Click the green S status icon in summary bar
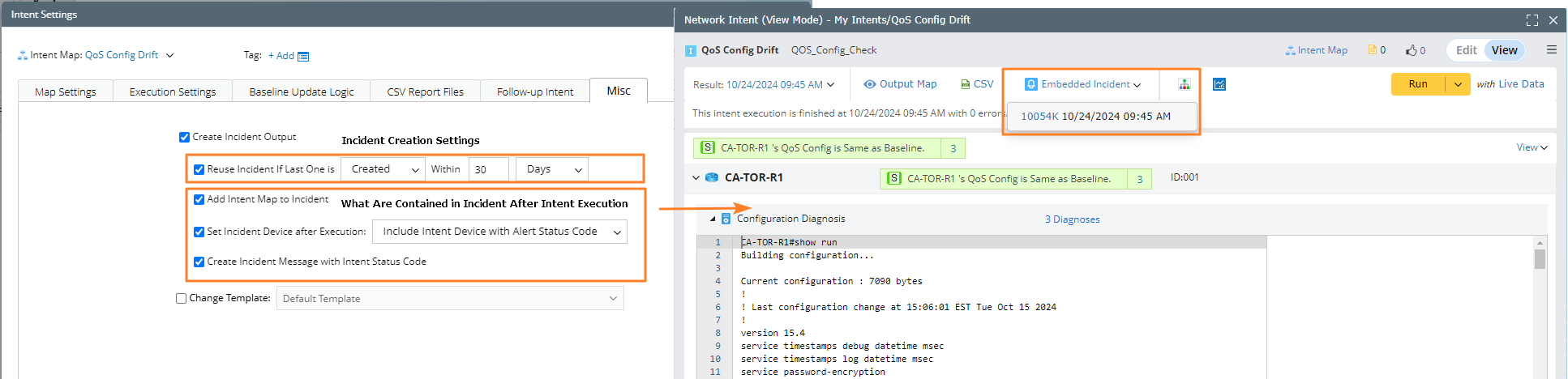 pyautogui.click(x=708, y=147)
